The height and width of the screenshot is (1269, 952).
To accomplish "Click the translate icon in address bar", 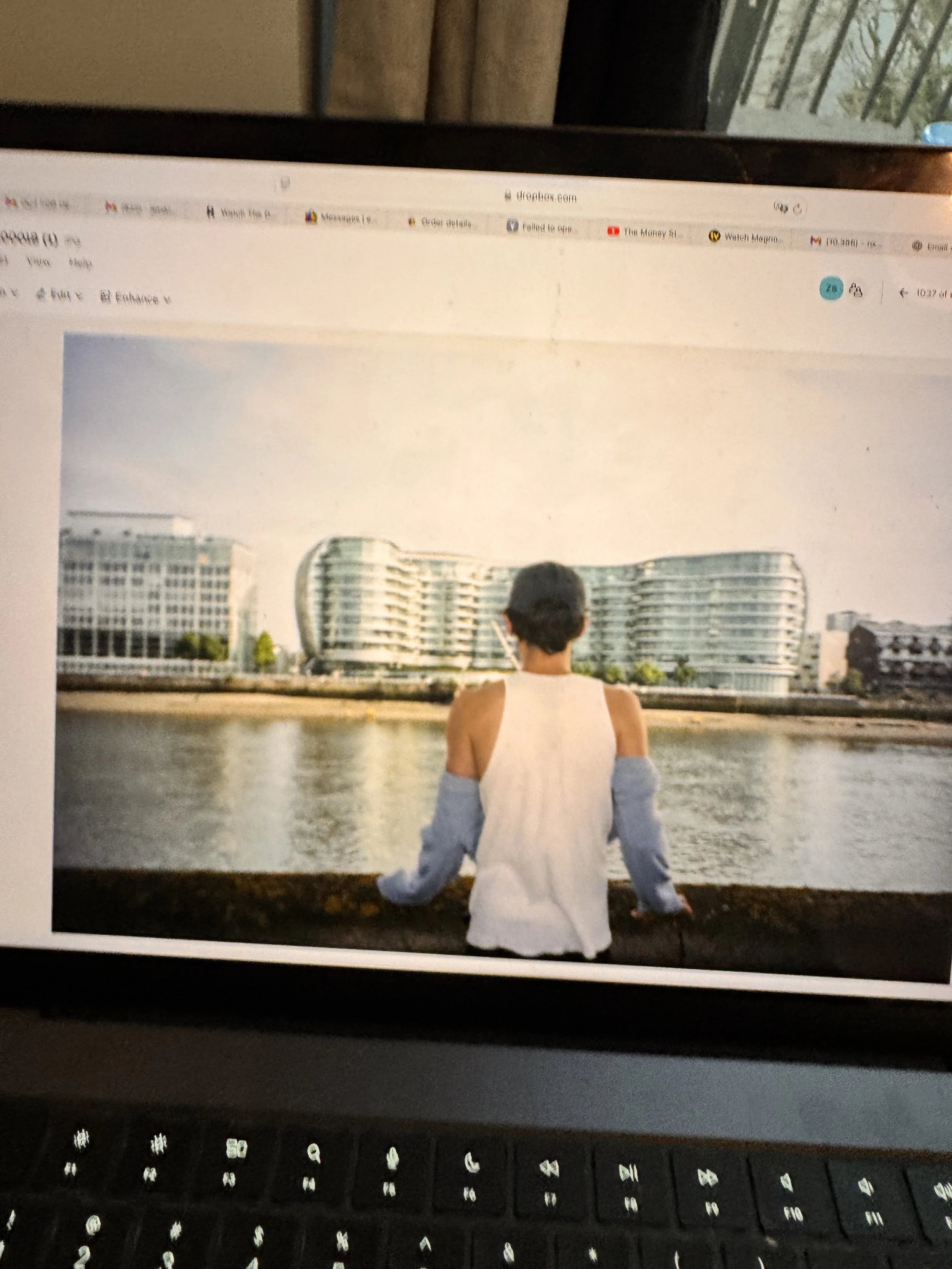I will [x=780, y=208].
